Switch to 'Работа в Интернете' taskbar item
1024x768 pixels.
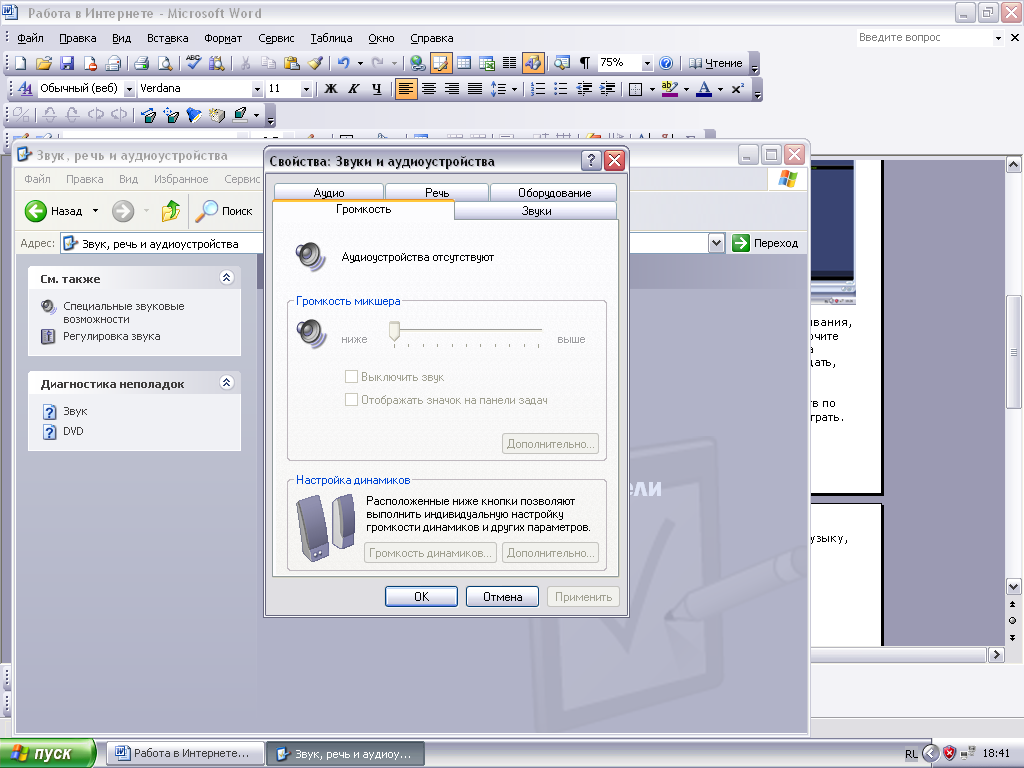click(185, 753)
